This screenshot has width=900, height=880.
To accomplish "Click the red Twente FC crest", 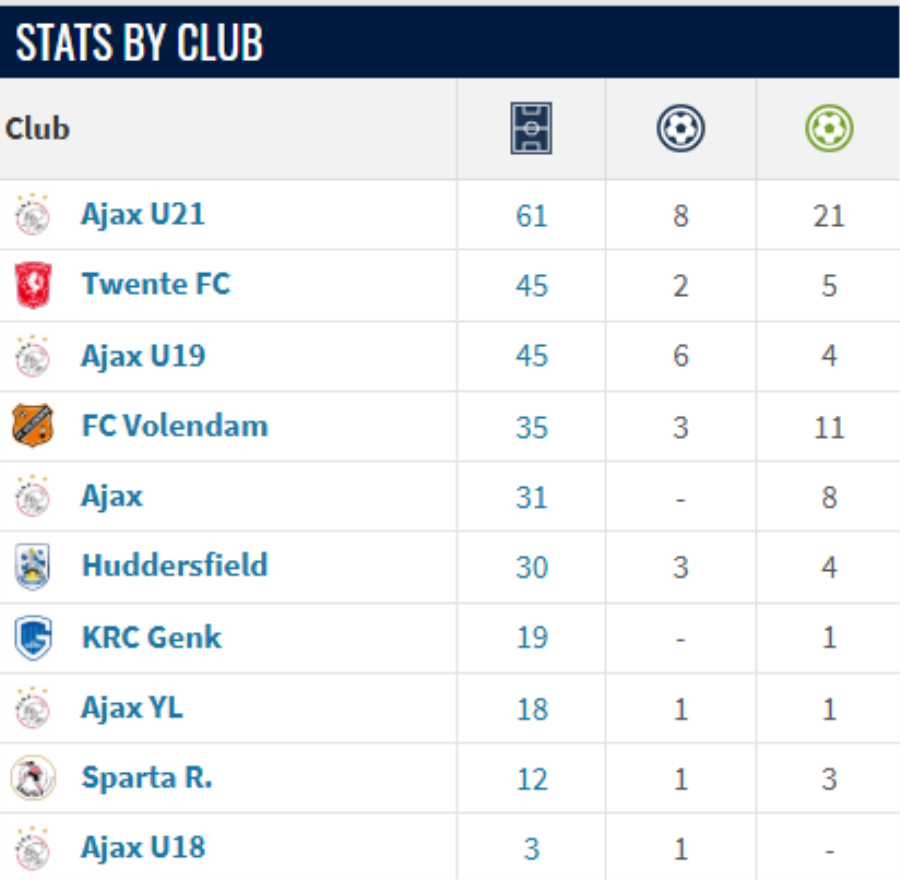I will click(33, 285).
